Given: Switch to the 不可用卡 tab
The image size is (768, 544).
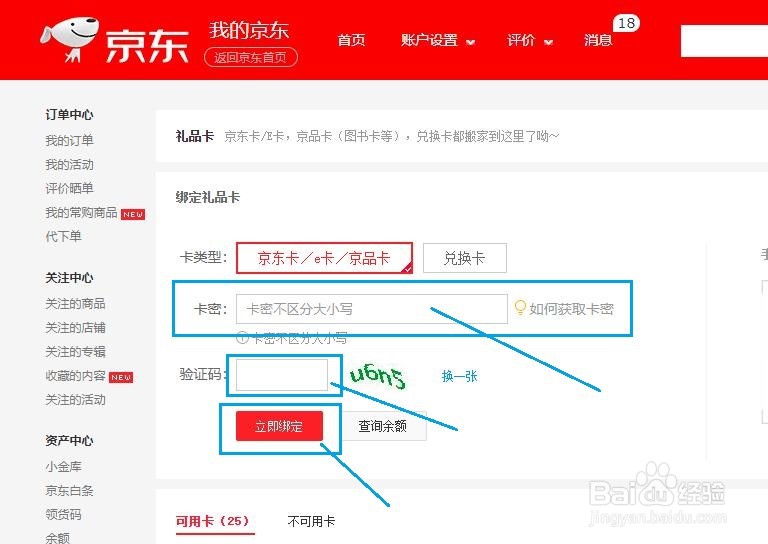Looking at the screenshot, I should [x=311, y=521].
